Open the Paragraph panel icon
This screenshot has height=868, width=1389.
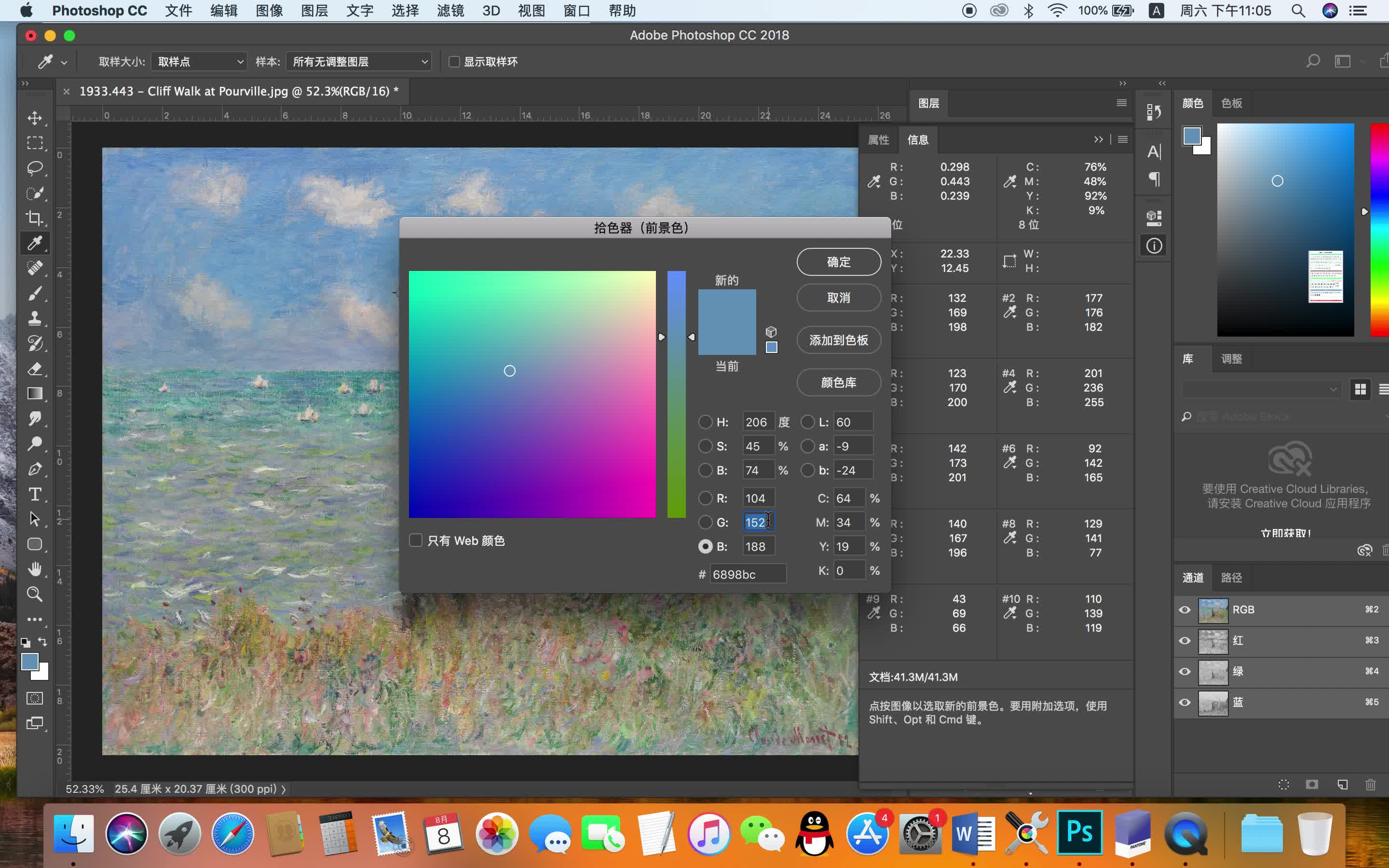[1154, 180]
